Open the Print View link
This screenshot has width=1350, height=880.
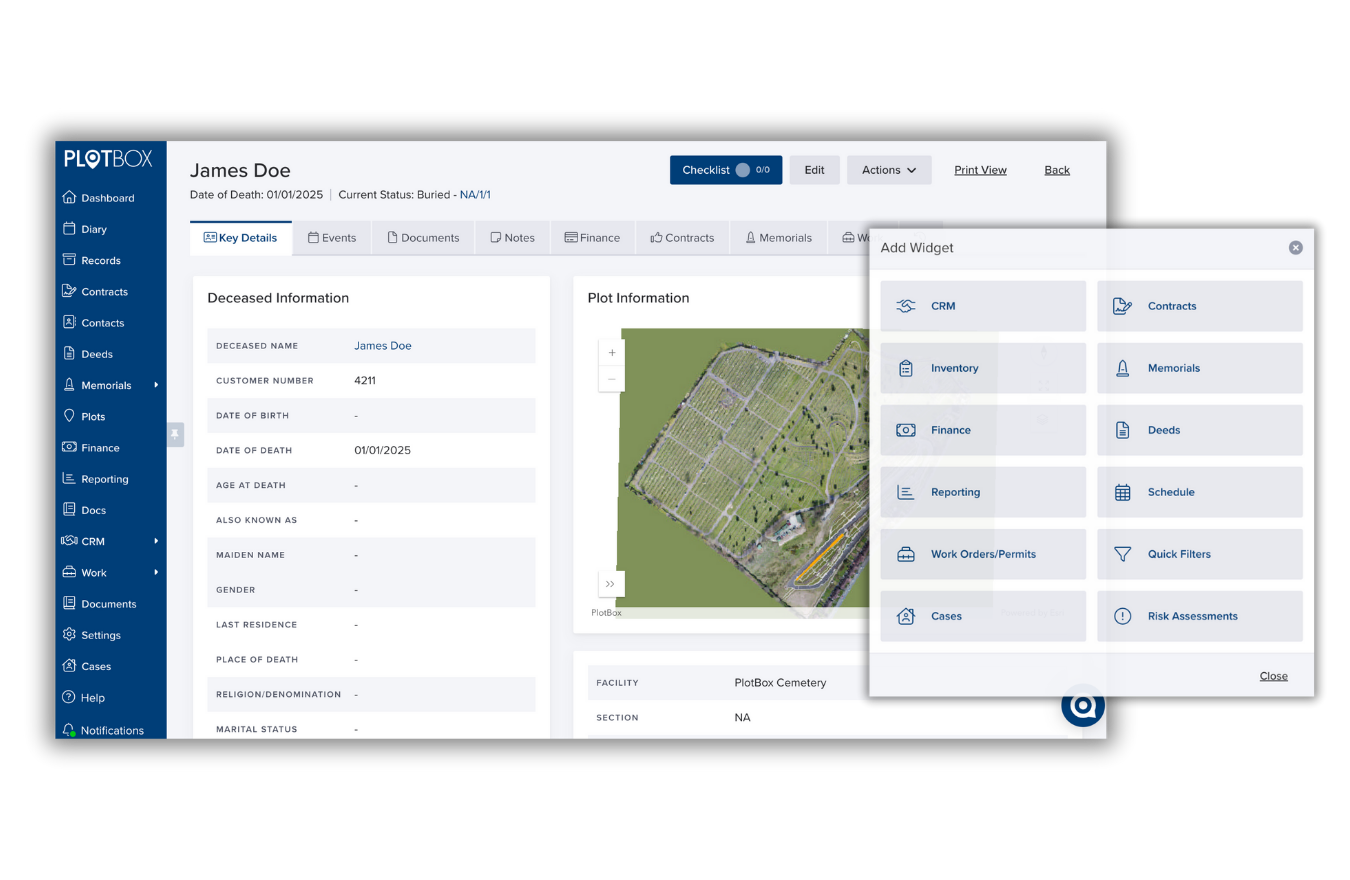[x=980, y=170]
